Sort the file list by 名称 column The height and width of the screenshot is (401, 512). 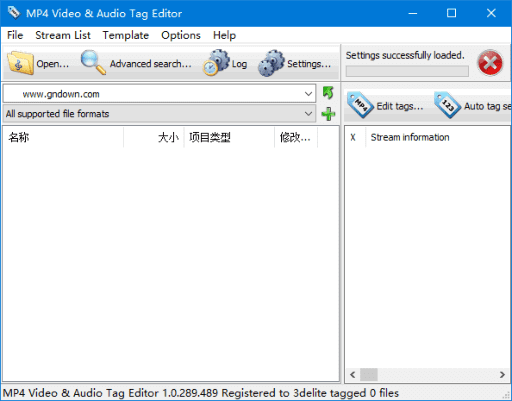point(63,137)
